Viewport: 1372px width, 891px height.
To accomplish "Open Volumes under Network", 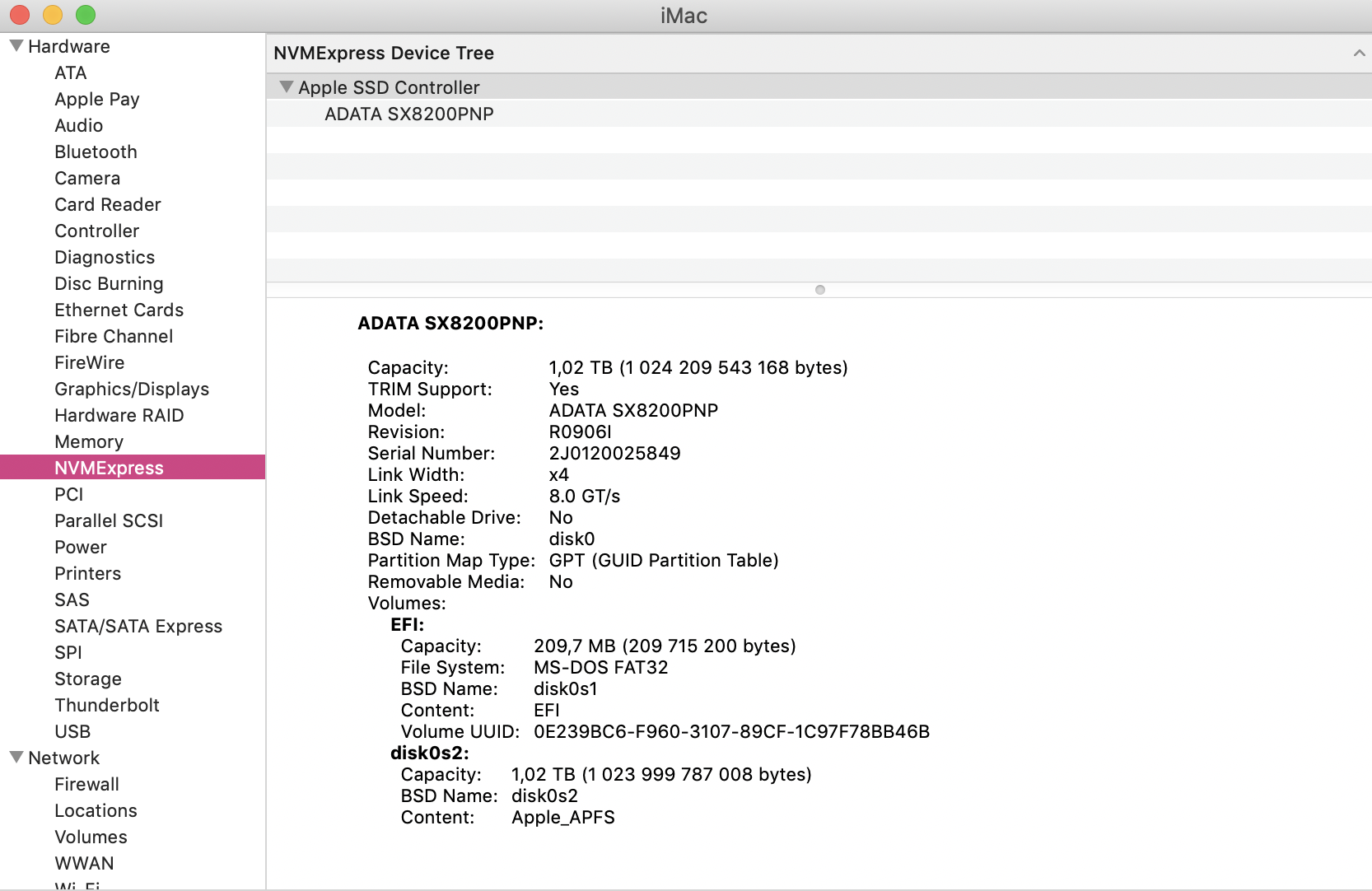I will tap(91, 837).
